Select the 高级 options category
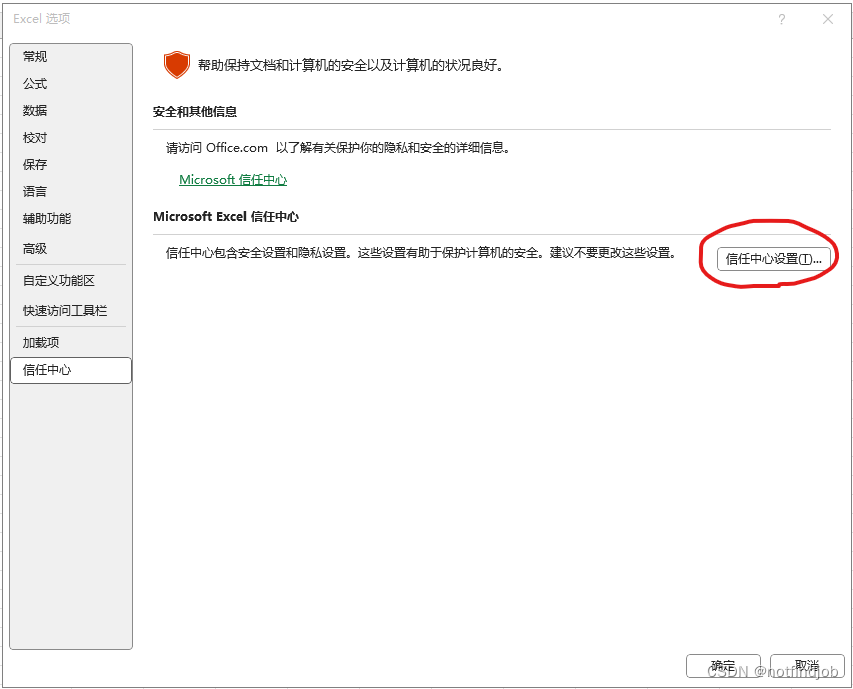The image size is (853, 689). point(71,249)
